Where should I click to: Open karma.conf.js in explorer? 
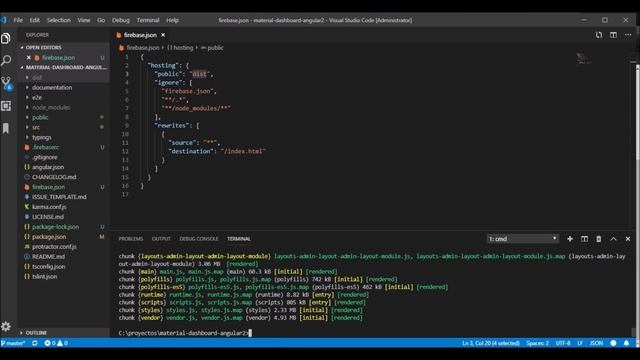click(x=49, y=207)
